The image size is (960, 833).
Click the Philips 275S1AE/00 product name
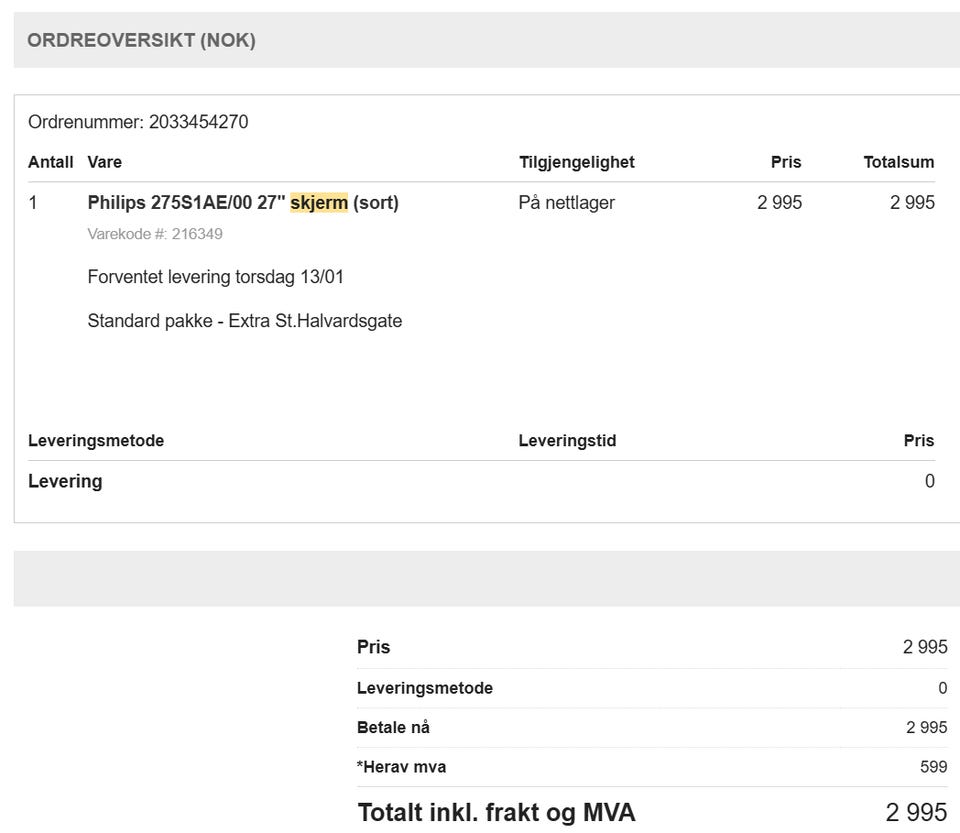tap(187, 203)
